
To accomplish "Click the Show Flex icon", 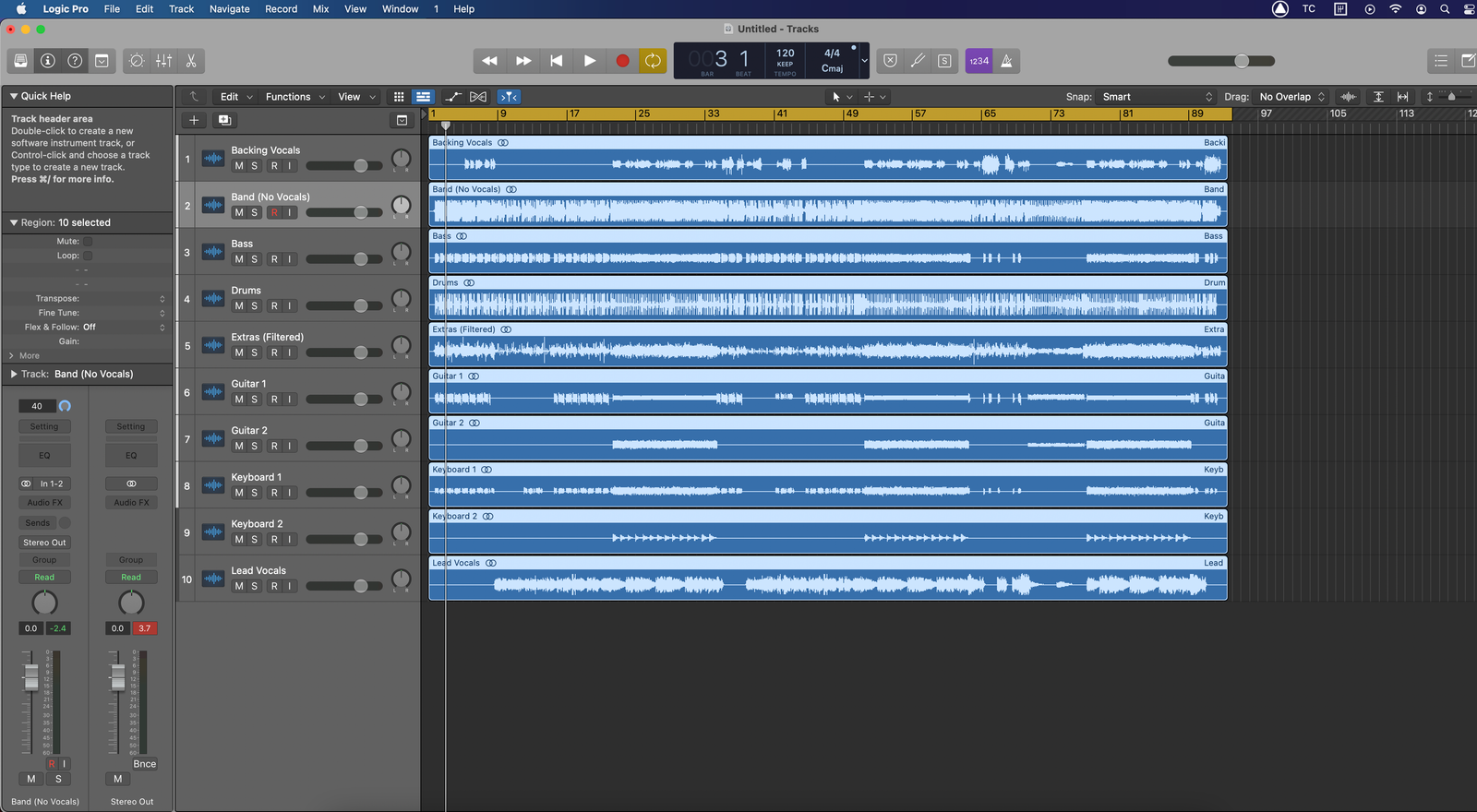I will [x=478, y=97].
